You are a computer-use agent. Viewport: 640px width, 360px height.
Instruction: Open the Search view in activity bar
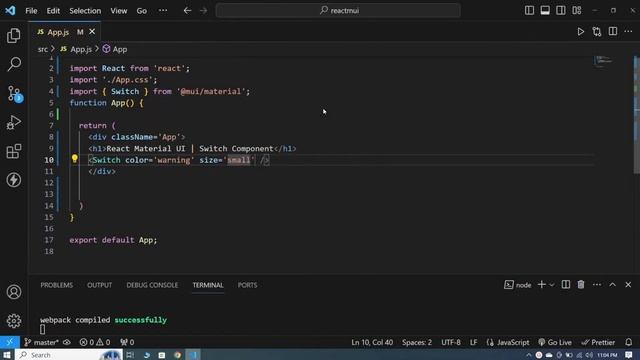[14, 64]
